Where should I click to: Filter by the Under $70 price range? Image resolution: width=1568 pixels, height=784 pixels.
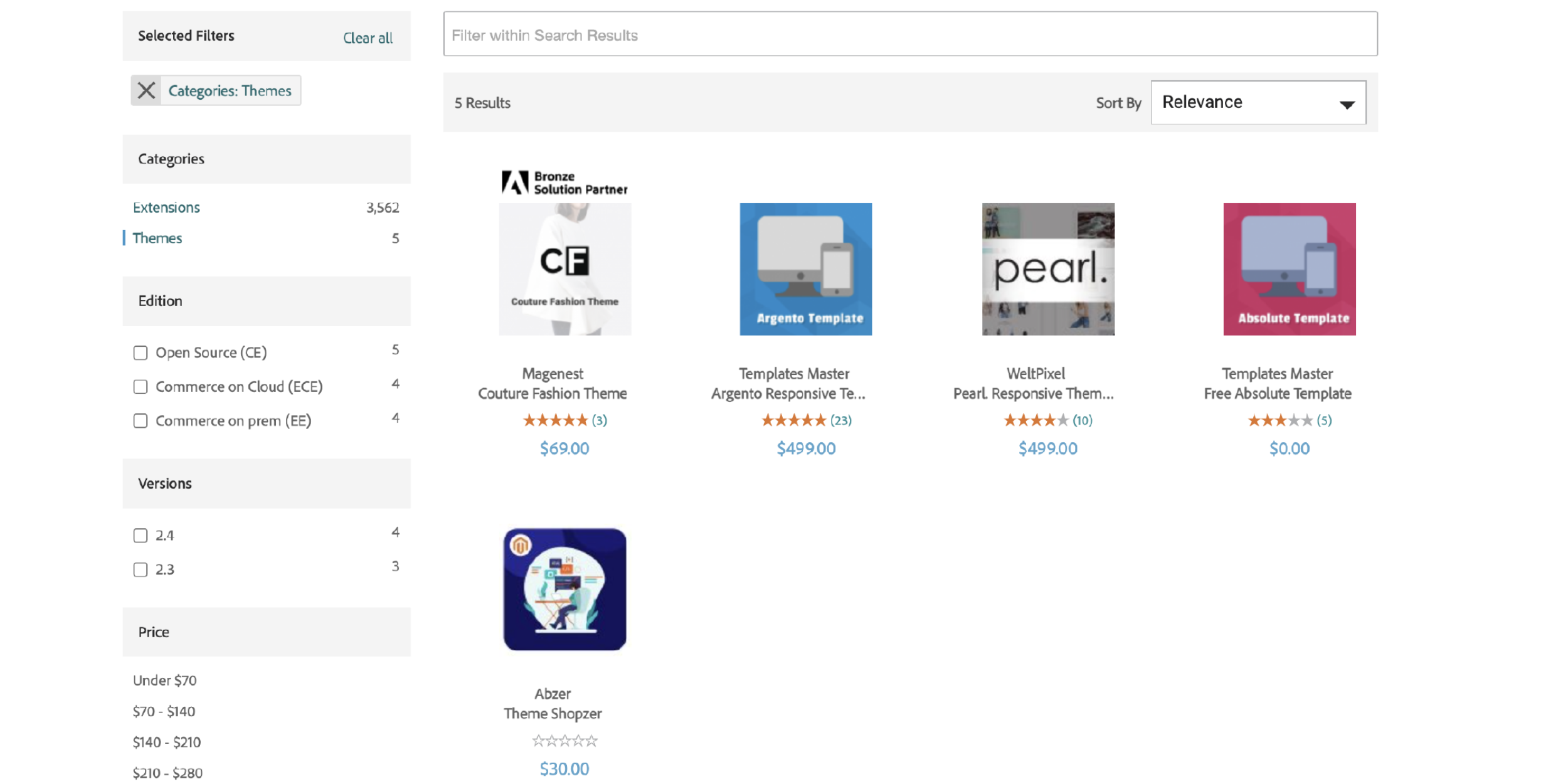[x=164, y=681]
